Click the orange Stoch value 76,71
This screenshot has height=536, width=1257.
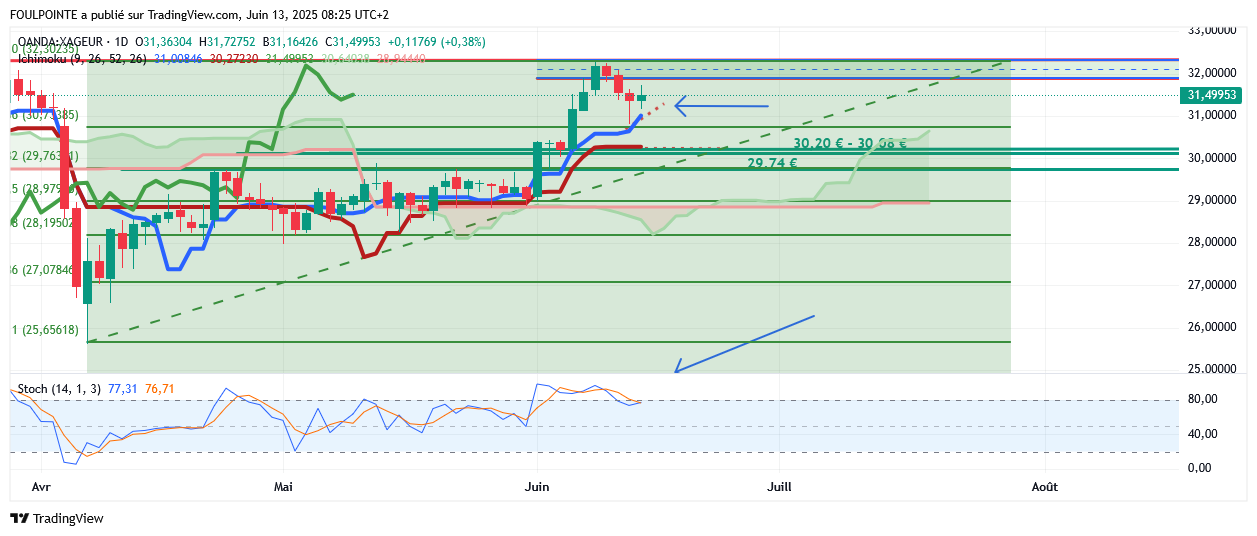pyautogui.click(x=160, y=387)
